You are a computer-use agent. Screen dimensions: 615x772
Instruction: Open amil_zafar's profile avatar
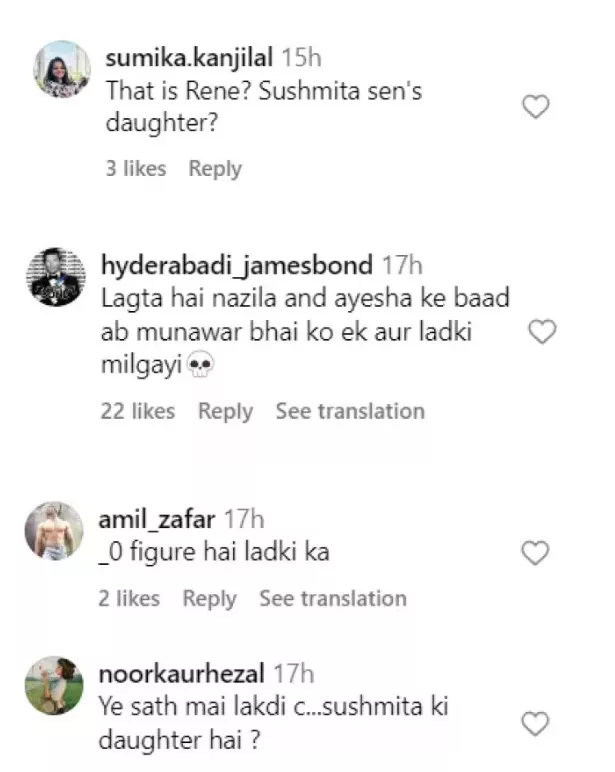pyautogui.click(x=54, y=530)
